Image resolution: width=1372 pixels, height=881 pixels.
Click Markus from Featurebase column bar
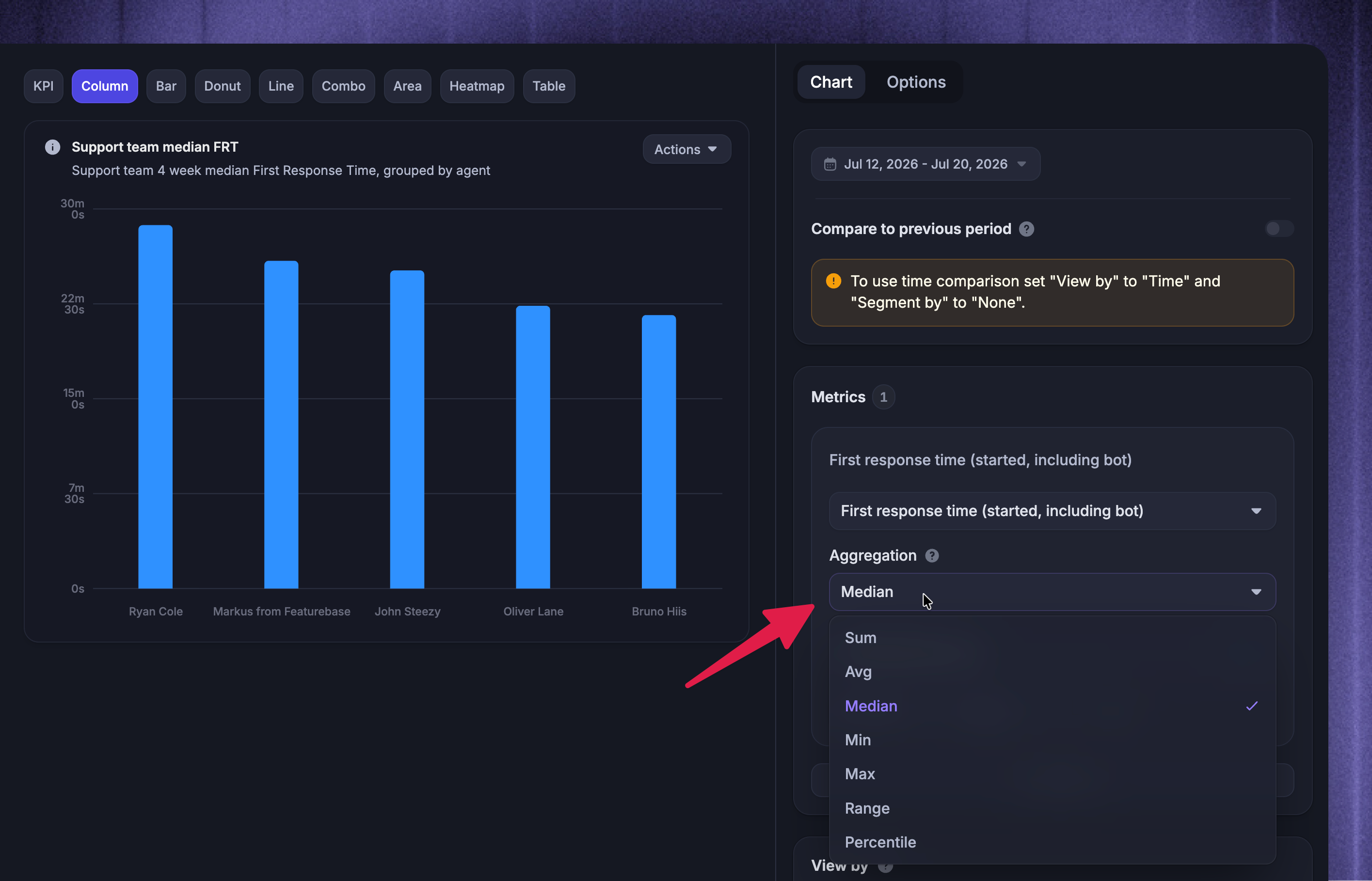[x=282, y=425]
